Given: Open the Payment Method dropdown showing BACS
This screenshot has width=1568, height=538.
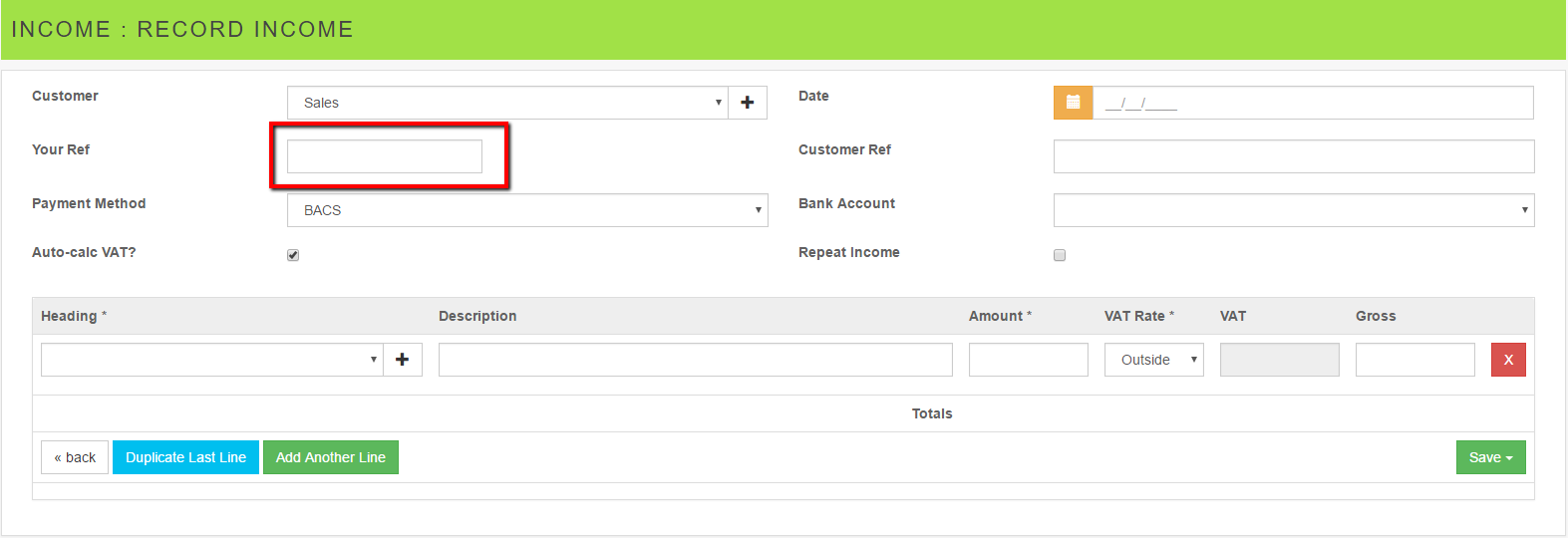Looking at the screenshot, I should [527, 210].
